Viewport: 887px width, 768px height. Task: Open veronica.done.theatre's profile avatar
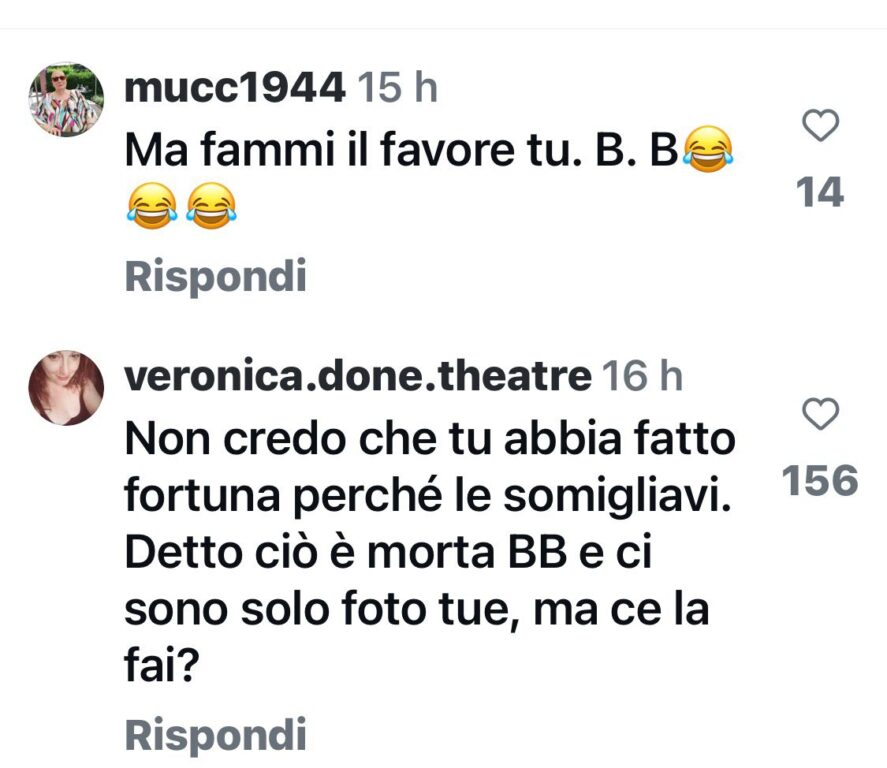click(66, 387)
